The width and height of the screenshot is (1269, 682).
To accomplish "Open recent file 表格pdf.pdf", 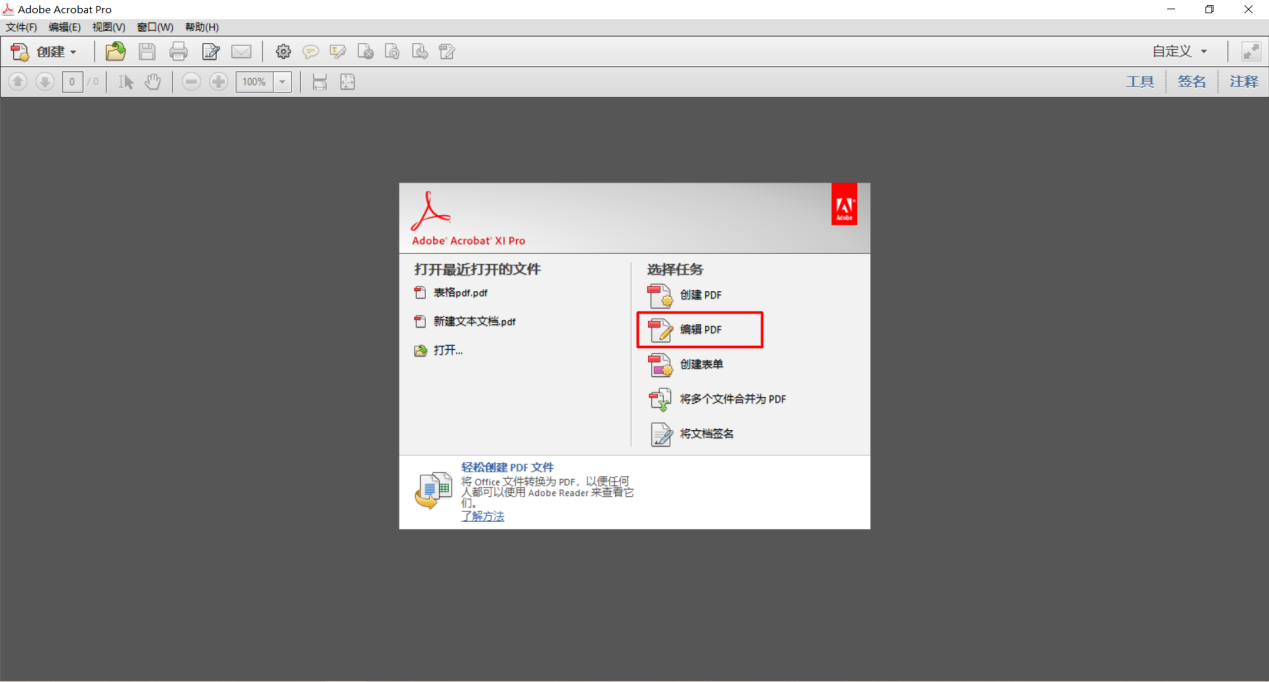I will [x=451, y=293].
